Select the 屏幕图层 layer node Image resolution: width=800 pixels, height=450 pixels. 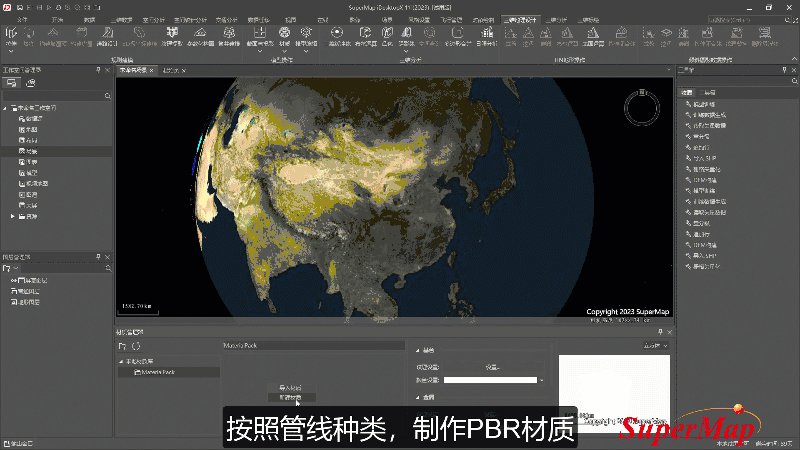click(29, 281)
